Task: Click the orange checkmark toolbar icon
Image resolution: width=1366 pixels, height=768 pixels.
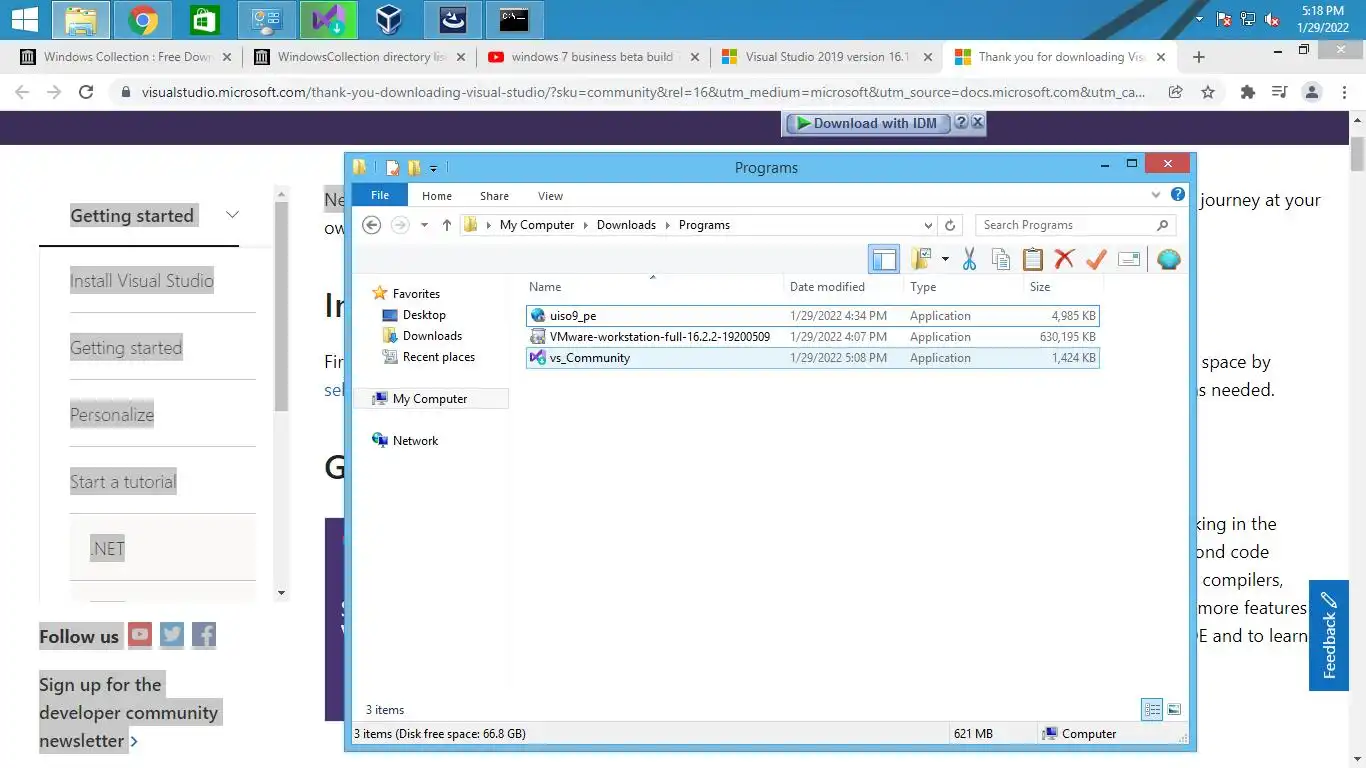Action: [1096, 260]
